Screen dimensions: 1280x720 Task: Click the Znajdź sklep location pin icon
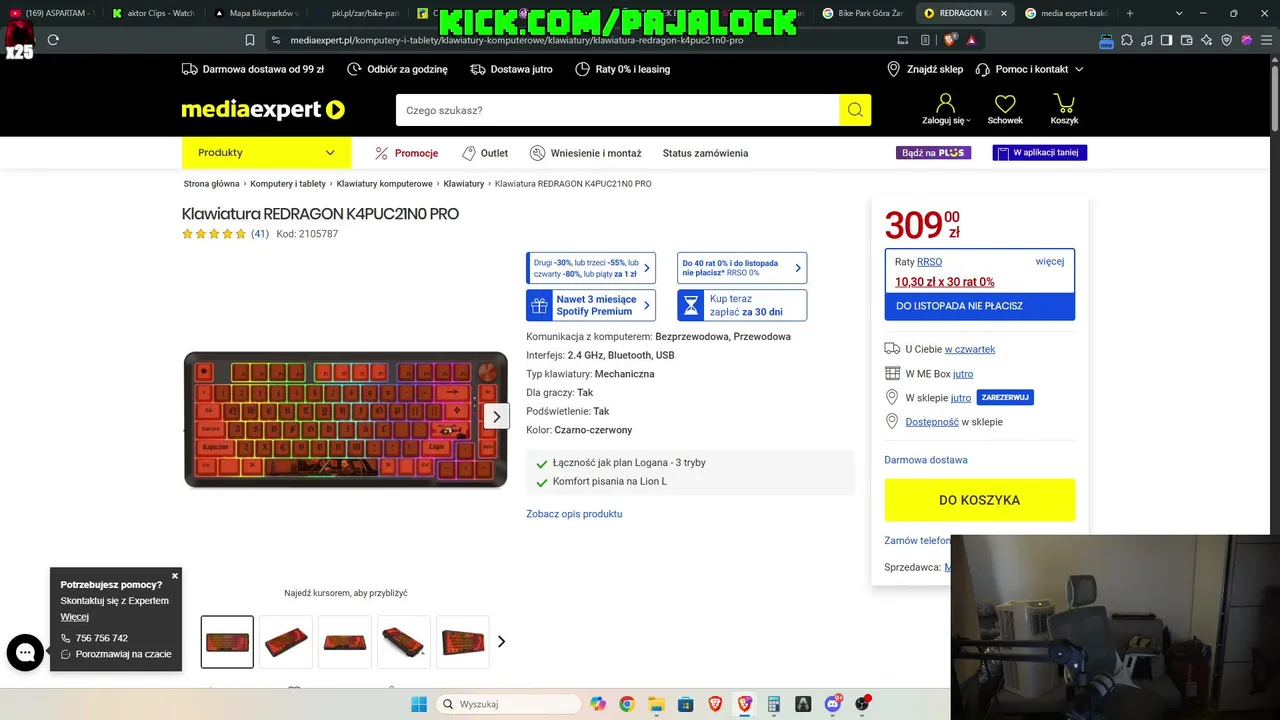pyautogui.click(x=894, y=69)
